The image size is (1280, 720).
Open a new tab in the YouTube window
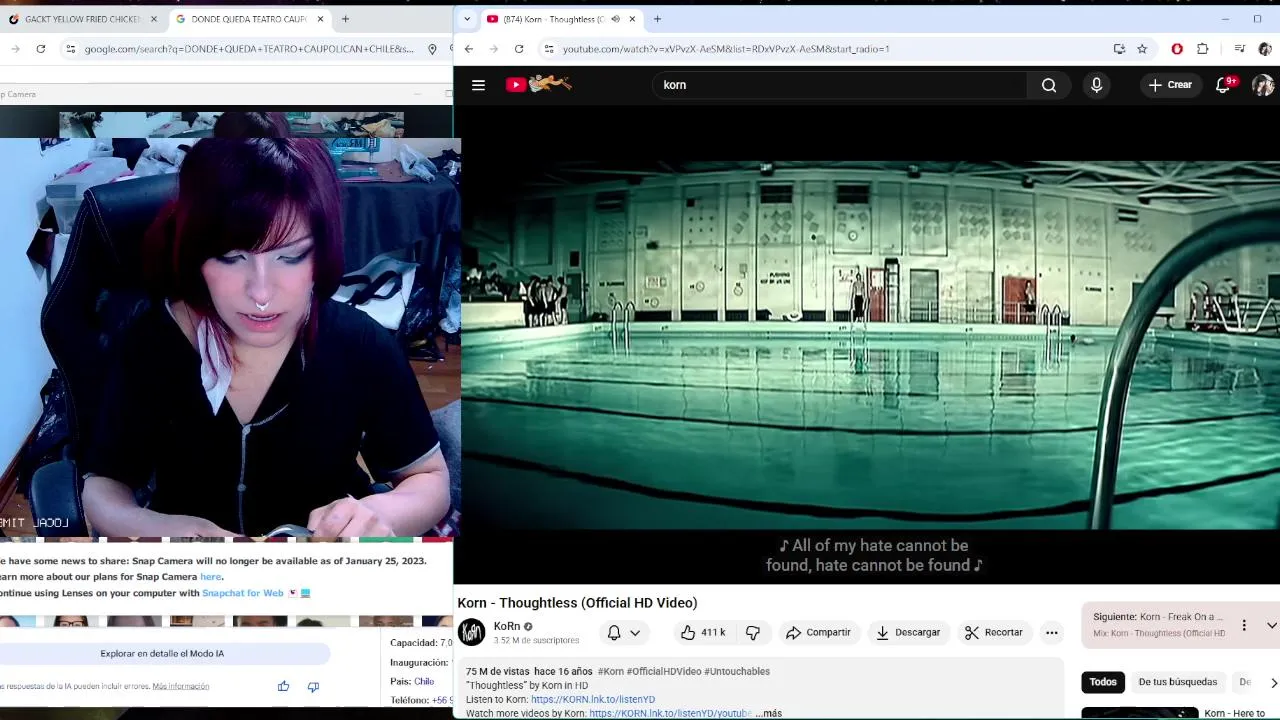click(x=657, y=19)
